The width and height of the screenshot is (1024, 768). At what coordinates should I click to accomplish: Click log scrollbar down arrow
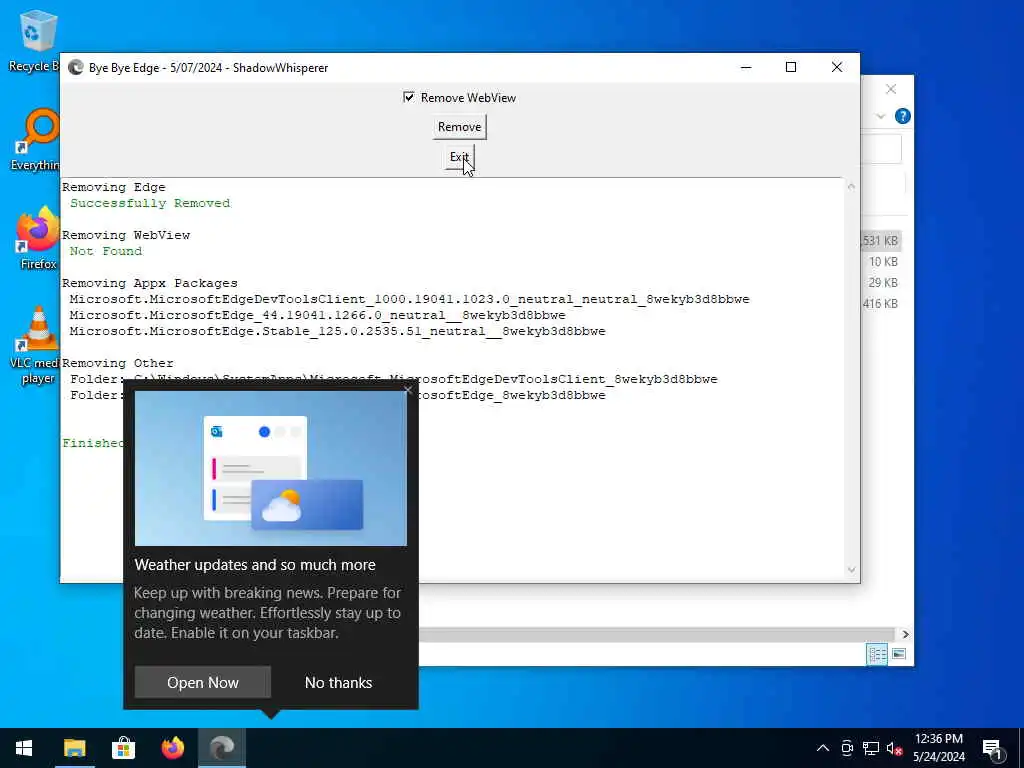pos(851,569)
